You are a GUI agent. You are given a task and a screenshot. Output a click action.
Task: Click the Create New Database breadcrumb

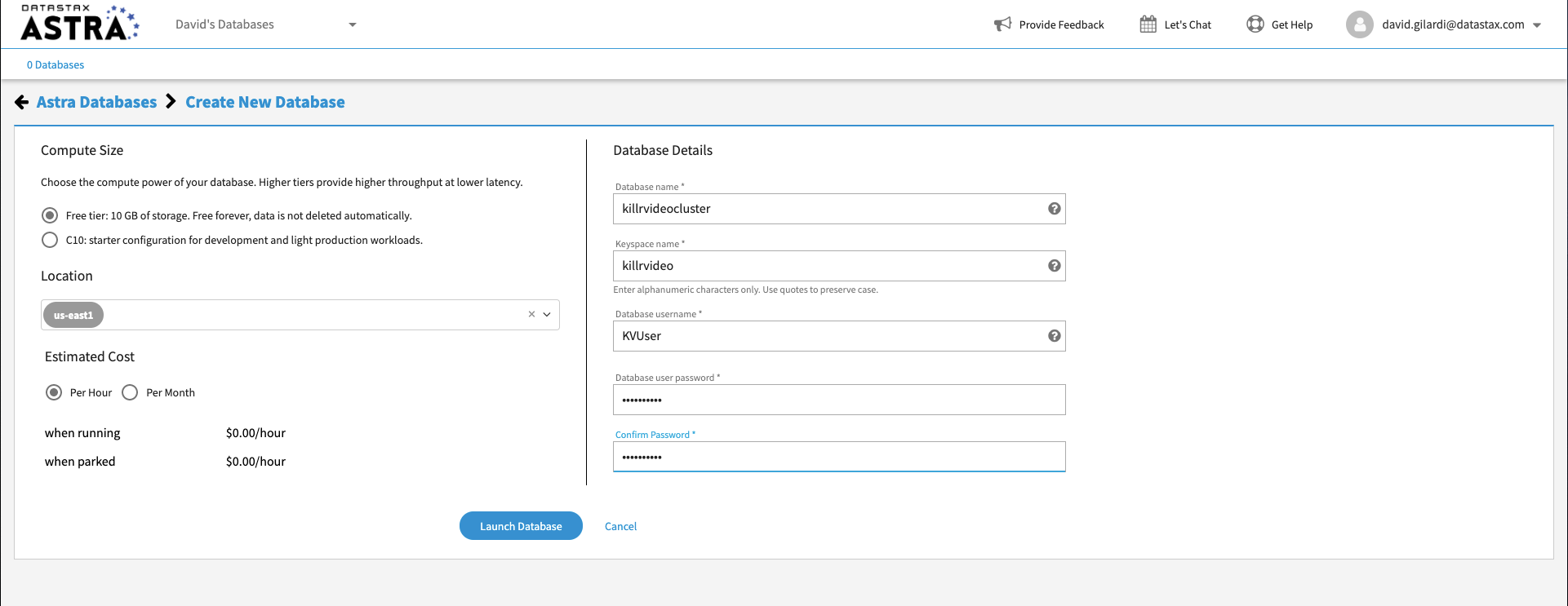(x=265, y=102)
